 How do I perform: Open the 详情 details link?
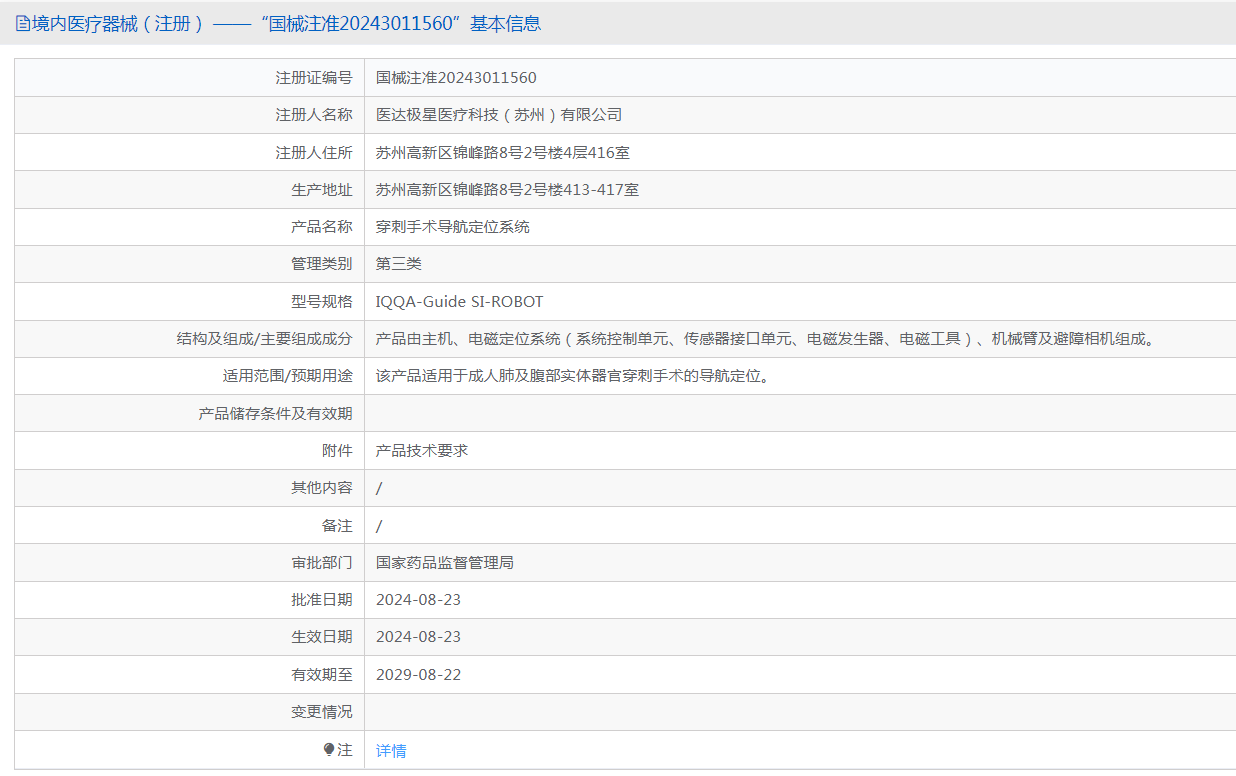click(x=391, y=750)
